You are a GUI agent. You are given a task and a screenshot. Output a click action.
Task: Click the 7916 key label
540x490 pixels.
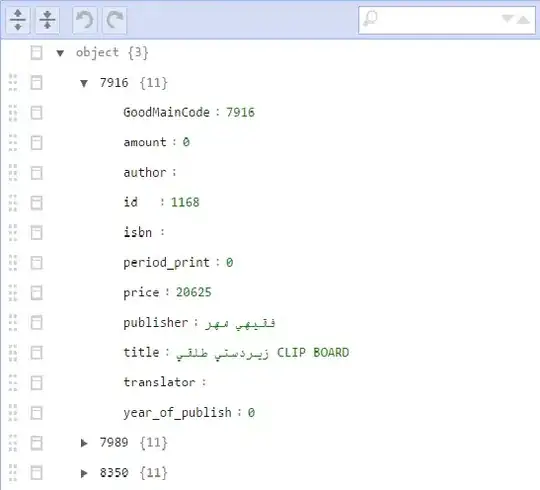(x=114, y=83)
